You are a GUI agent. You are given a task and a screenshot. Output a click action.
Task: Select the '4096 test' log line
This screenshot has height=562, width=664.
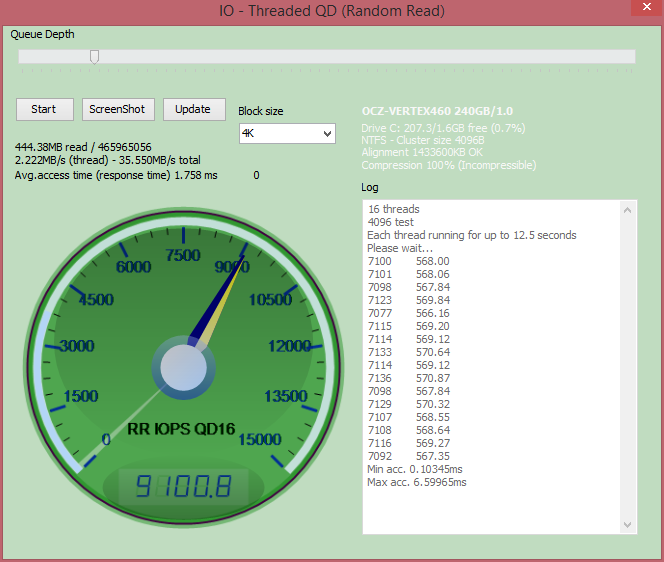[x=390, y=222]
